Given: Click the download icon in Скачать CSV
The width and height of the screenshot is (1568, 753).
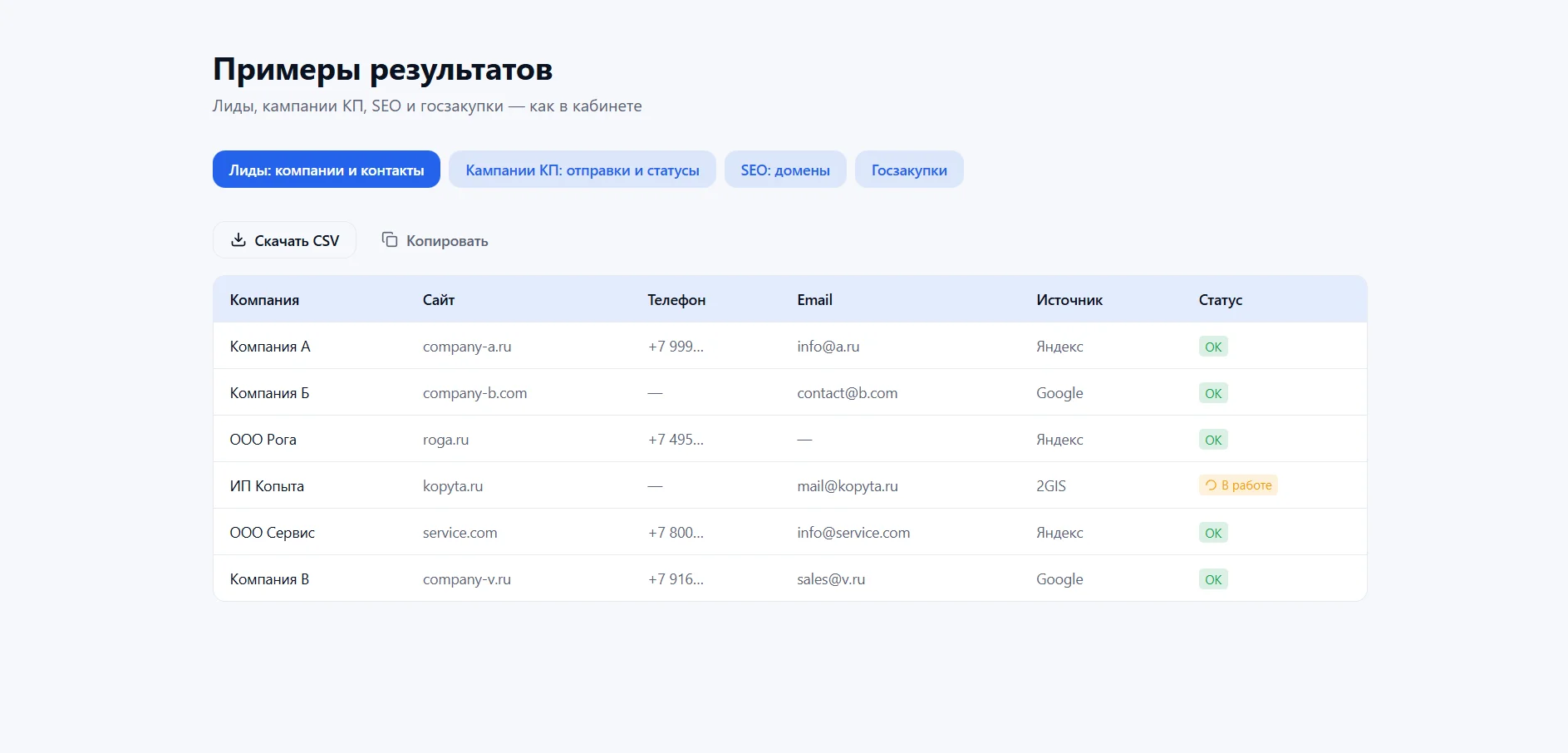Looking at the screenshot, I should tap(238, 240).
